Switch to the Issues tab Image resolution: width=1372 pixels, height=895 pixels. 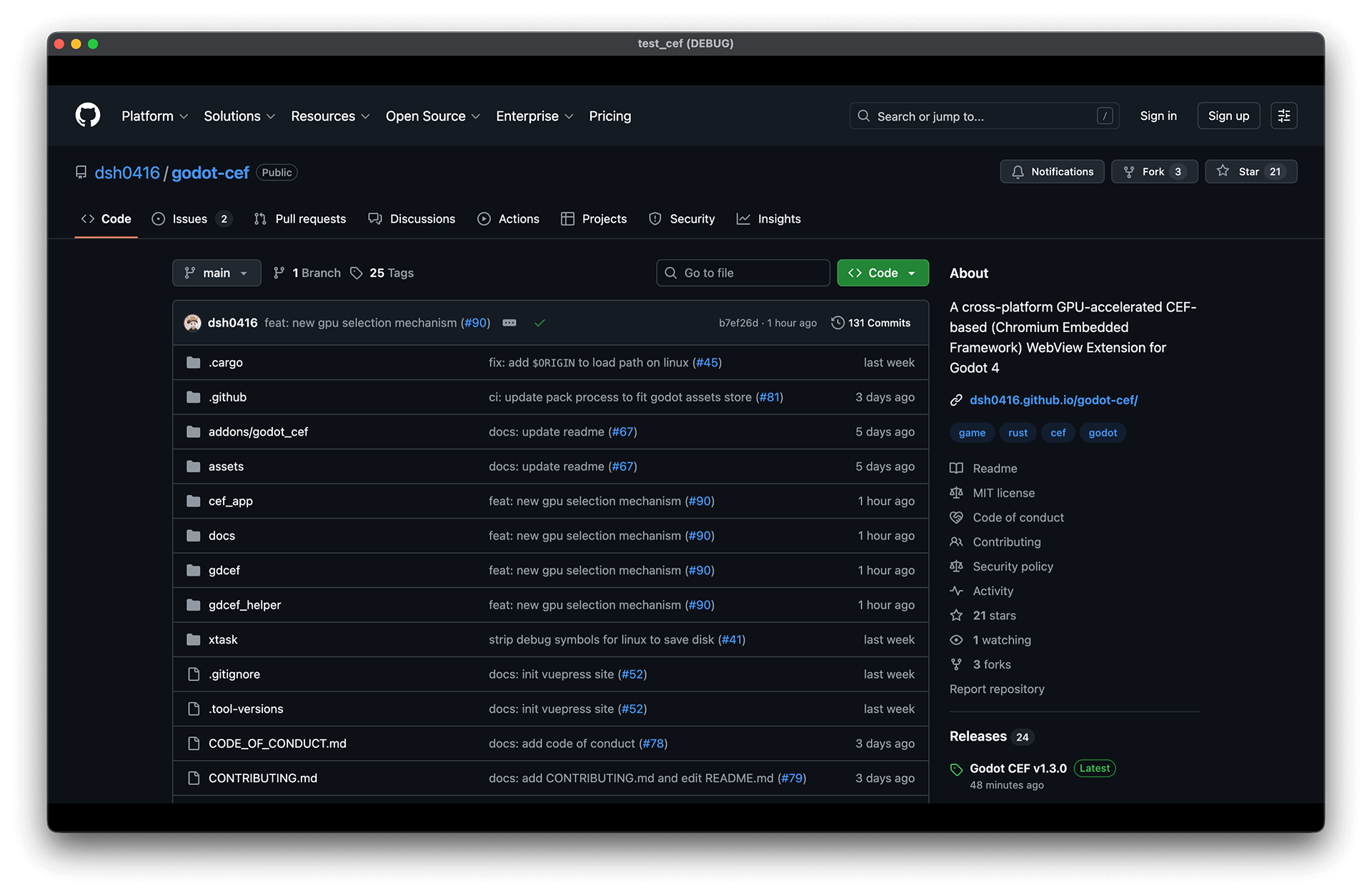190,219
